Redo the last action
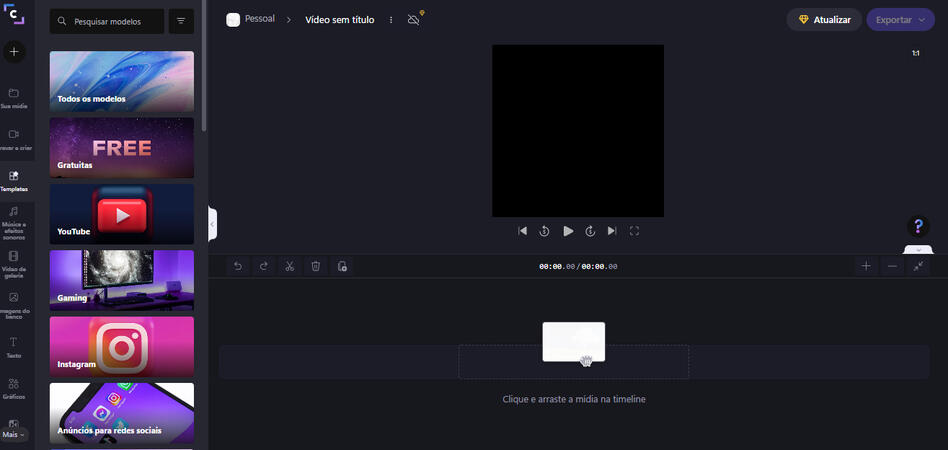 (x=264, y=266)
